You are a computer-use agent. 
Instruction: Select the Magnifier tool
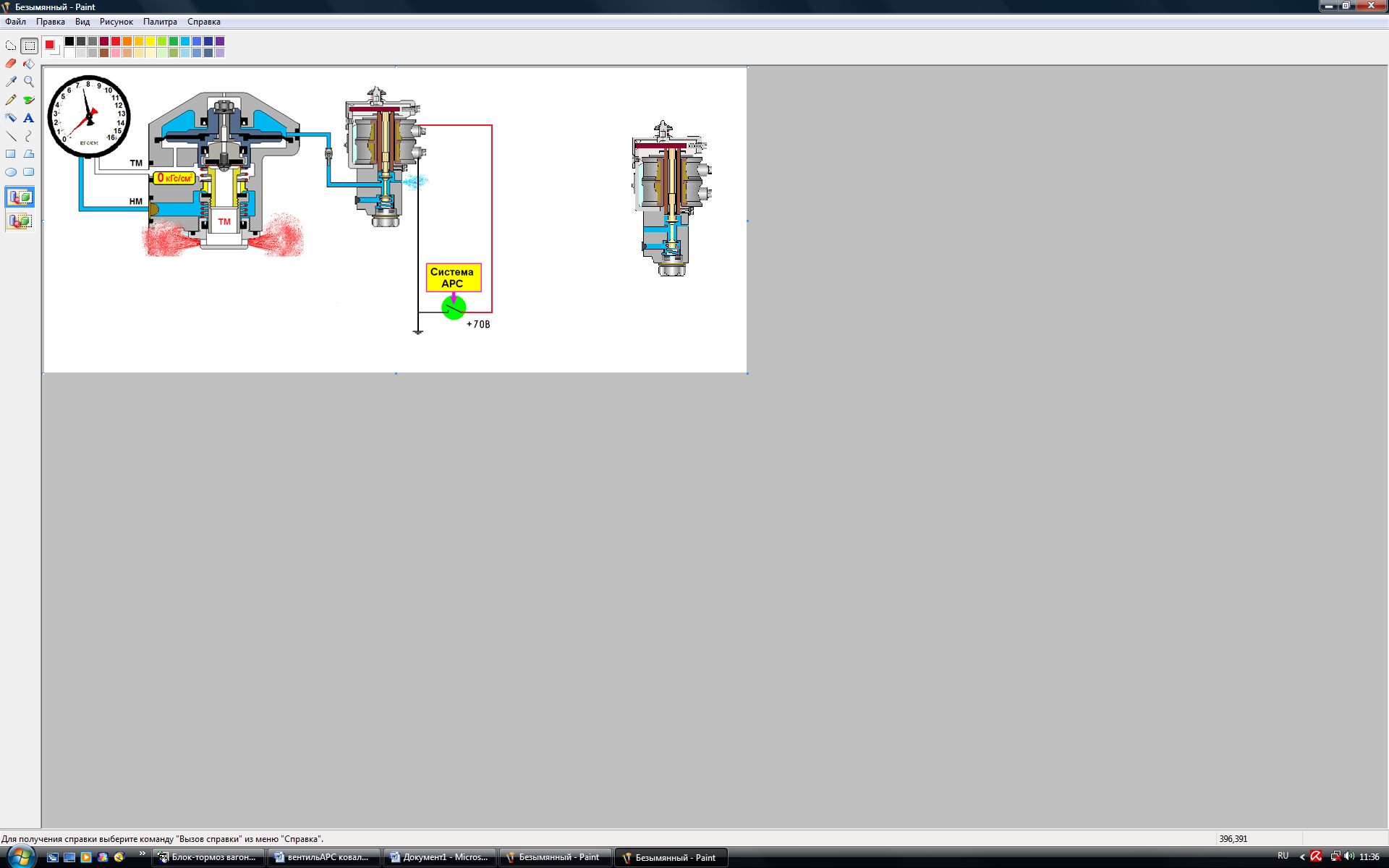click(x=29, y=82)
